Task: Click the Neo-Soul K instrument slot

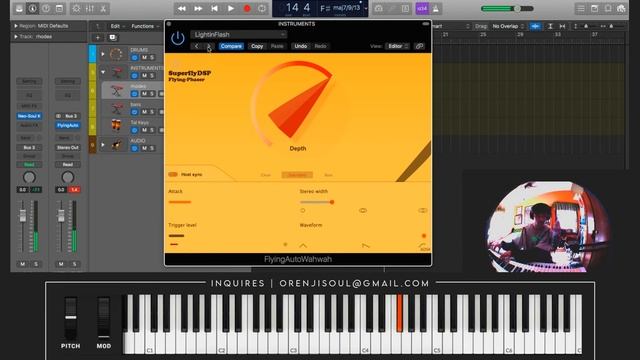Action: point(29,116)
